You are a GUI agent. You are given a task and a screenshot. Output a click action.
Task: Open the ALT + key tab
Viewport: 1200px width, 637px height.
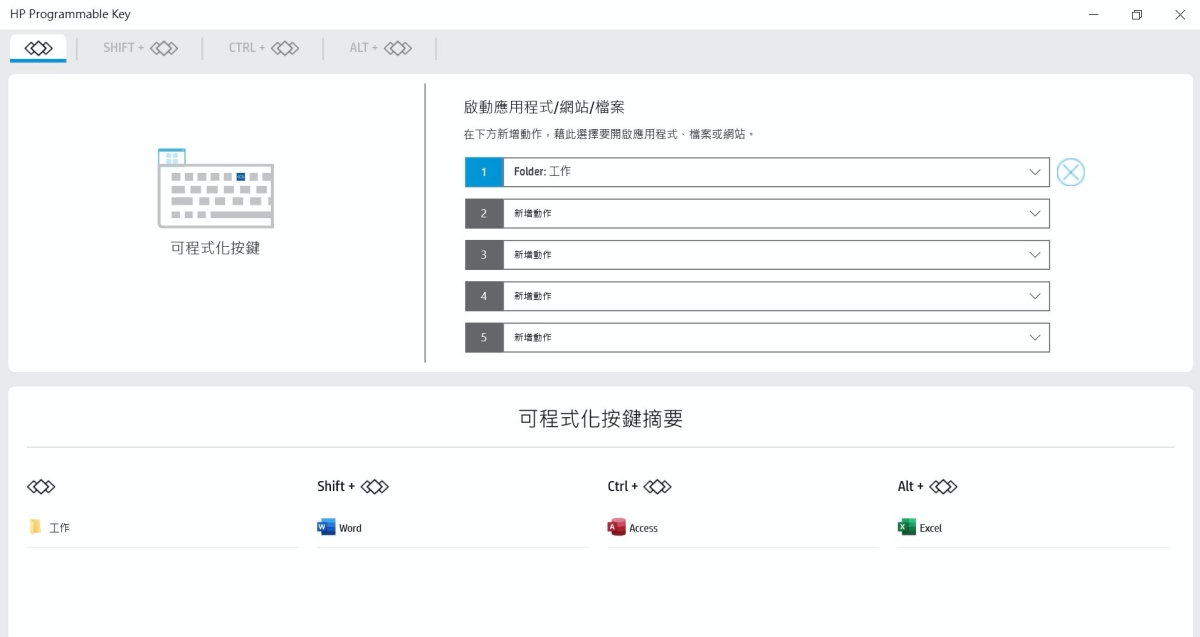(380, 48)
